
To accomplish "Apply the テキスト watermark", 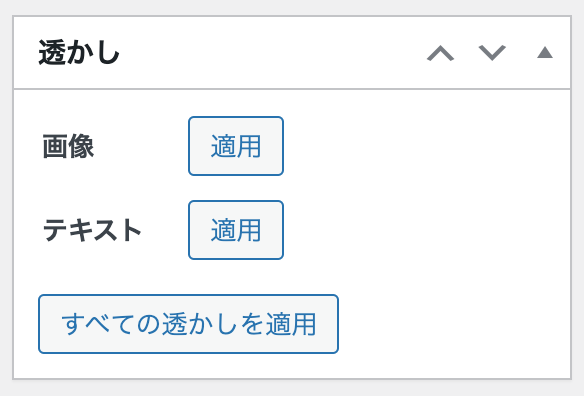I will [236, 230].
